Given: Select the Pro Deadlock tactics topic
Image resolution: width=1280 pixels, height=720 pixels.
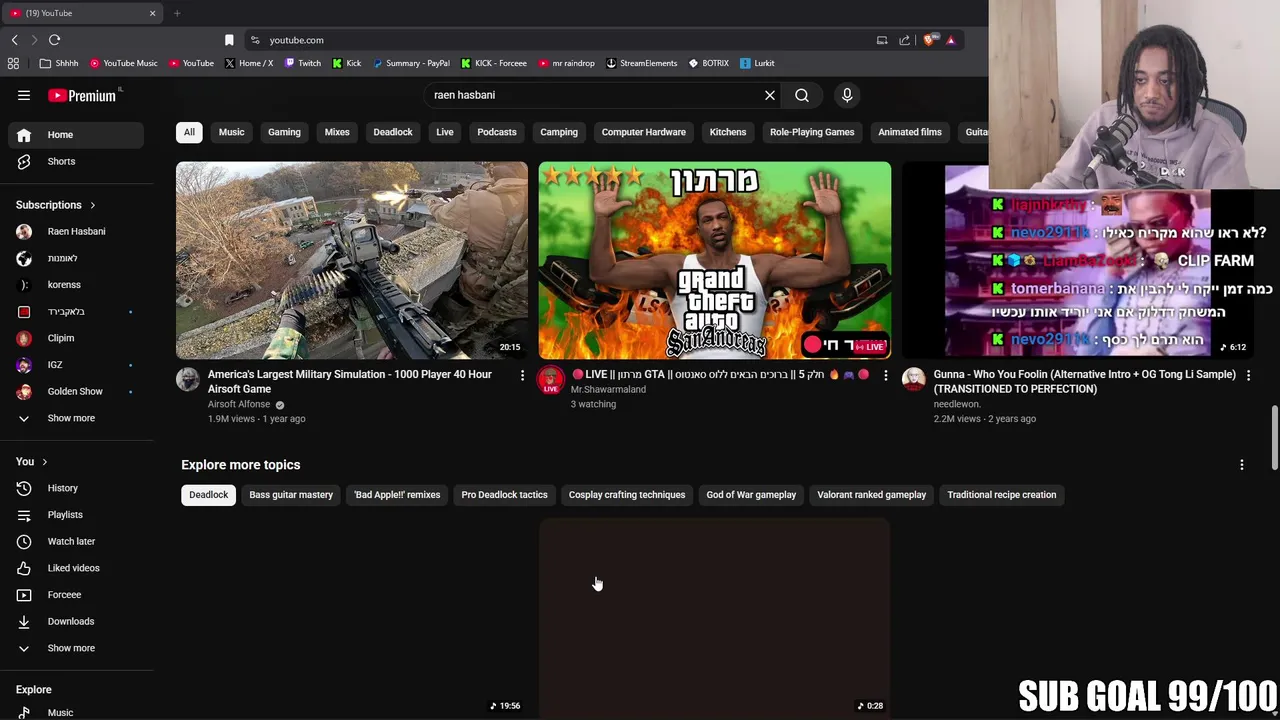Looking at the screenshot, I should [504, 495].
